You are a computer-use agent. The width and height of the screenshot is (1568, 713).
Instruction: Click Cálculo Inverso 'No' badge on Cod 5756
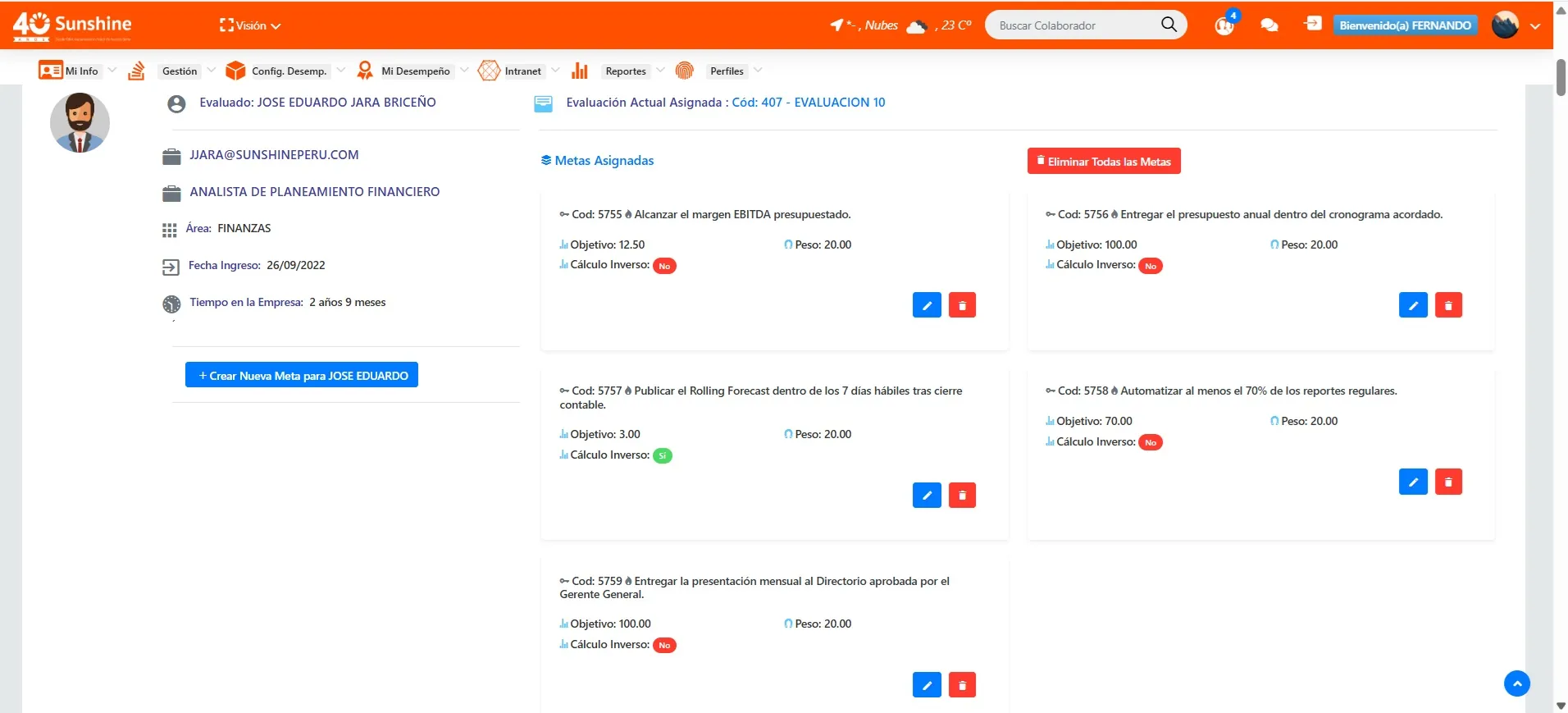pos(1151,266)
